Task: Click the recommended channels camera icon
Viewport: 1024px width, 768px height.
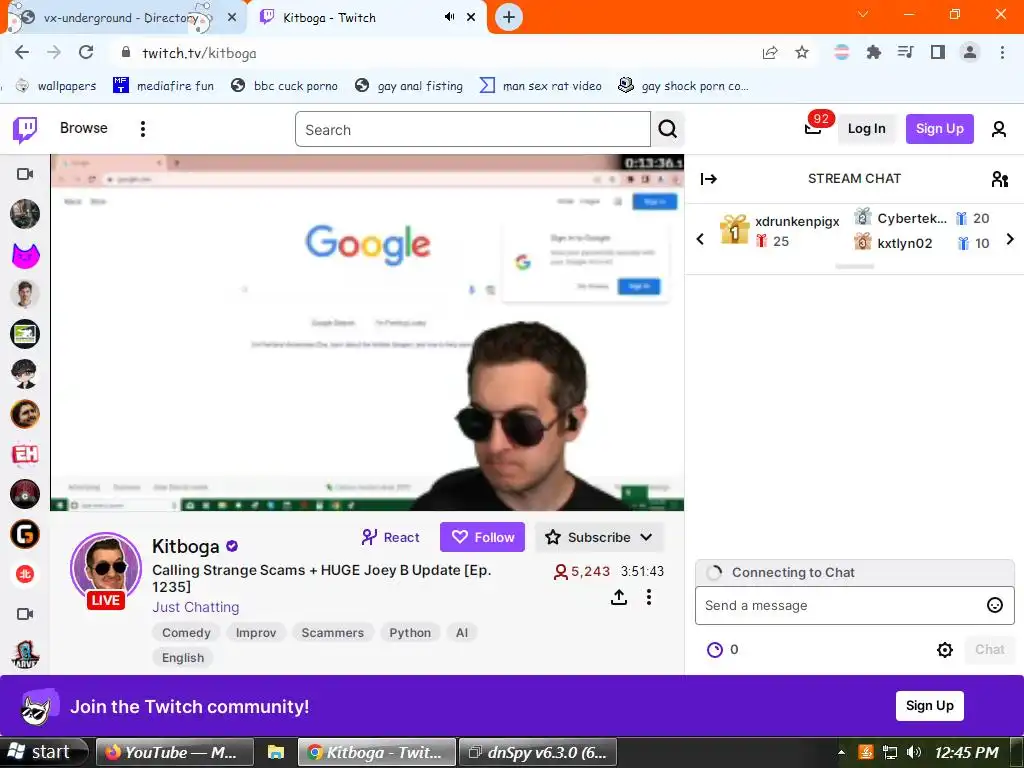Action: click(x=25, y=614)
